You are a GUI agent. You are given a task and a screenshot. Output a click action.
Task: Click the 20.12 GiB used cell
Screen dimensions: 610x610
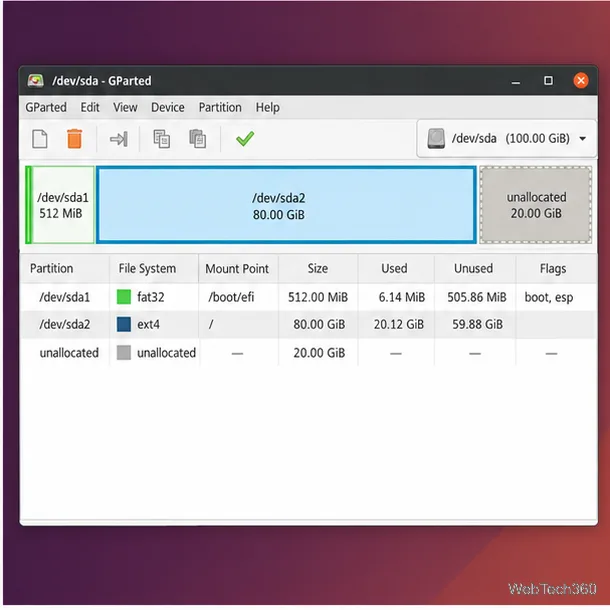[399, 324]
